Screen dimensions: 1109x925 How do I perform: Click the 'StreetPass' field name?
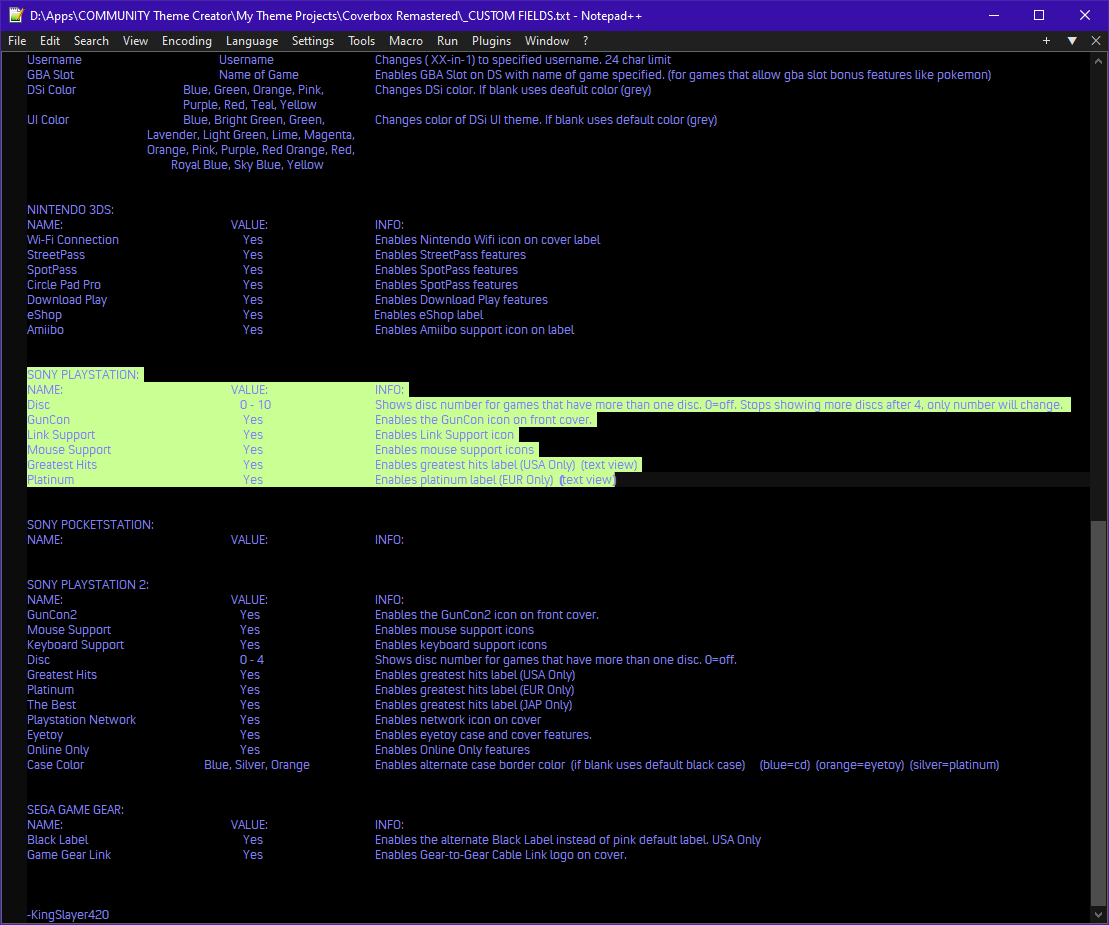coord(56,255)
